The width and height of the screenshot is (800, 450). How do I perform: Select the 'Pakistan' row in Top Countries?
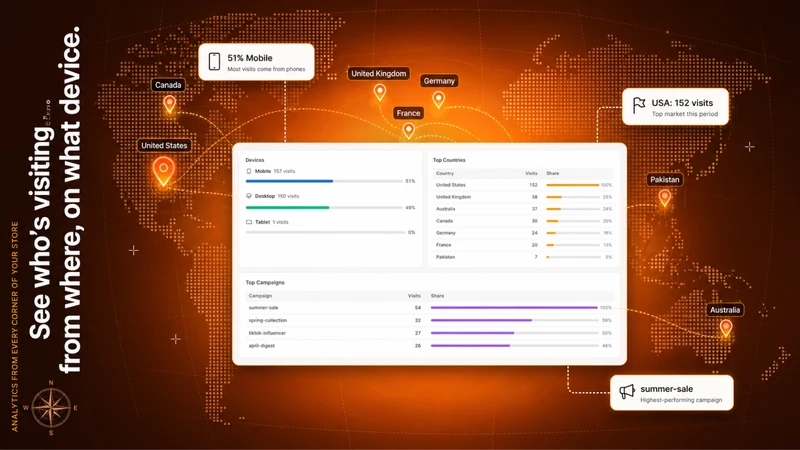(523, 257)
